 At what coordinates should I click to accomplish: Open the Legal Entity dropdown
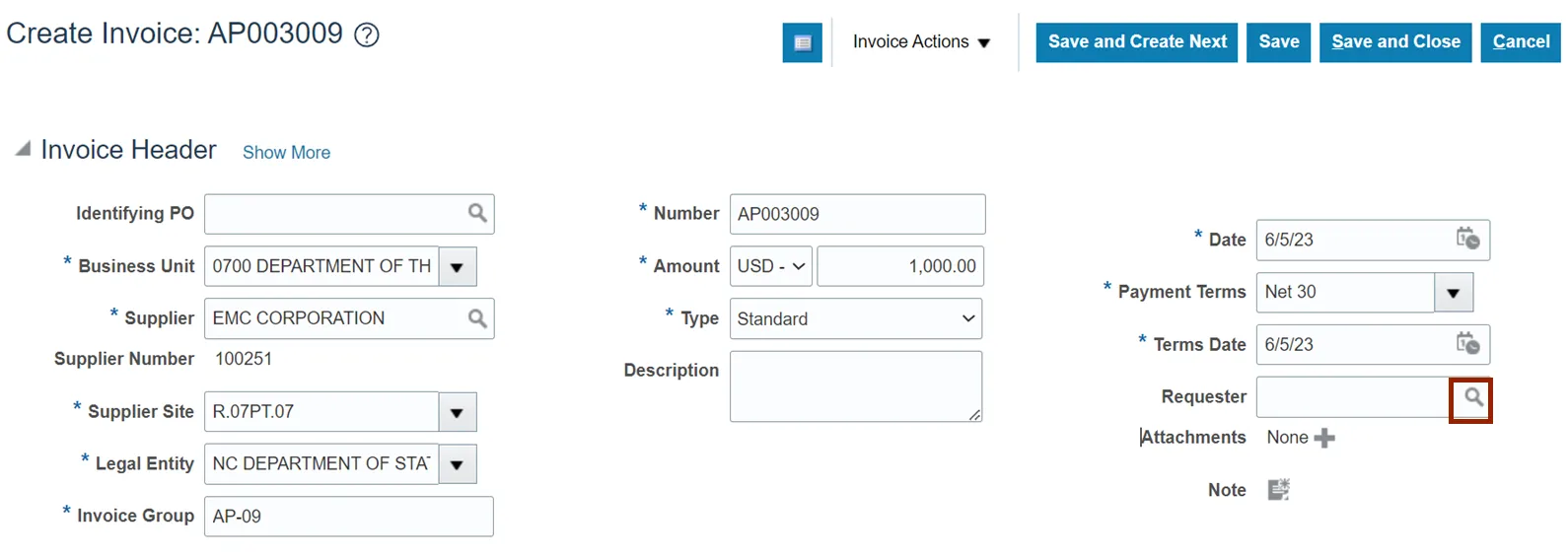pos(458,464)
